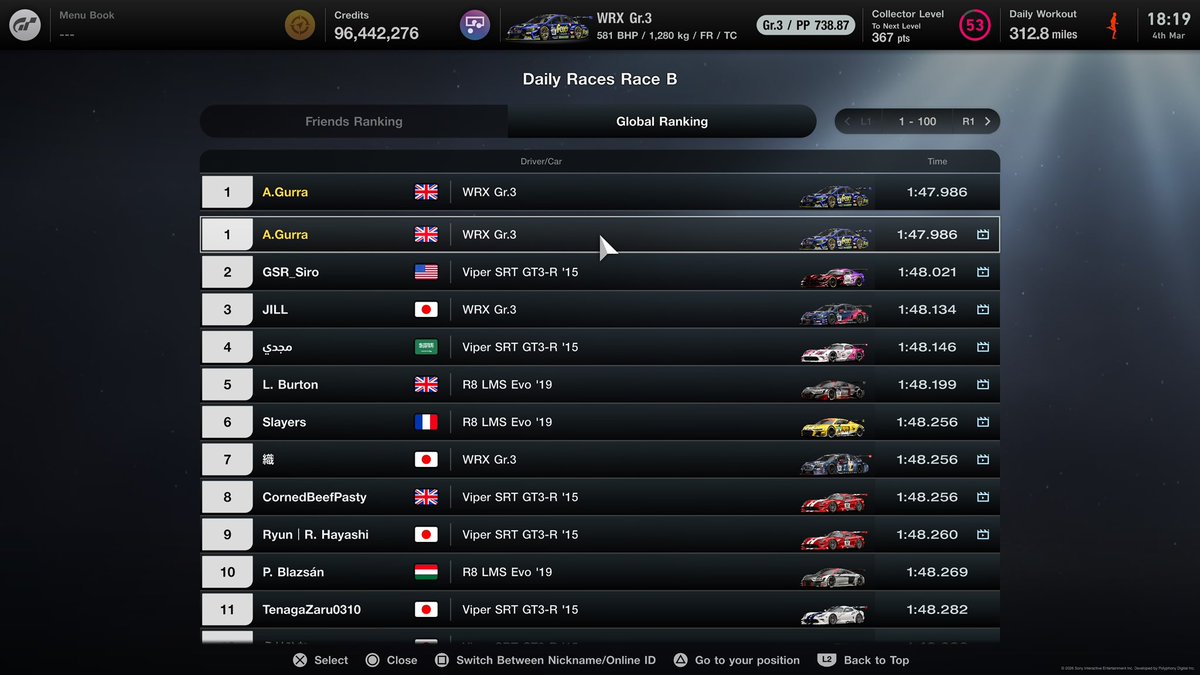Click the Daily Workout 312.8 miles
The image size is (1200, 675).
coord(1043,33)
